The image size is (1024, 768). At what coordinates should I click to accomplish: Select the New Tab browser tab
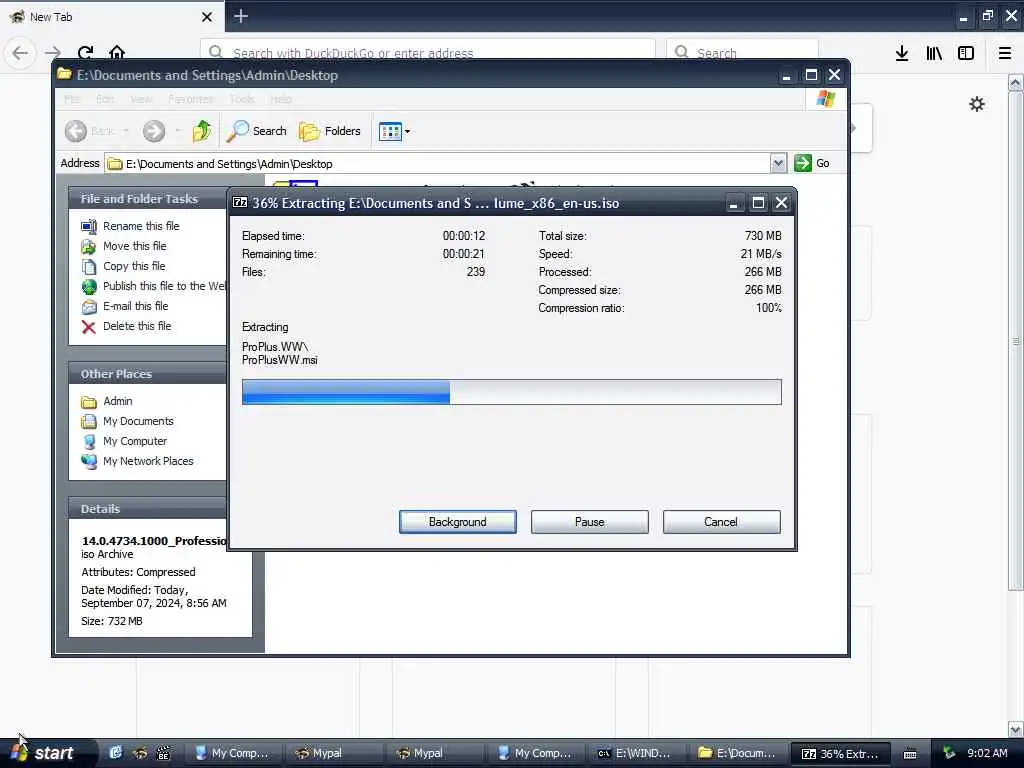click(x=112, y=17)
